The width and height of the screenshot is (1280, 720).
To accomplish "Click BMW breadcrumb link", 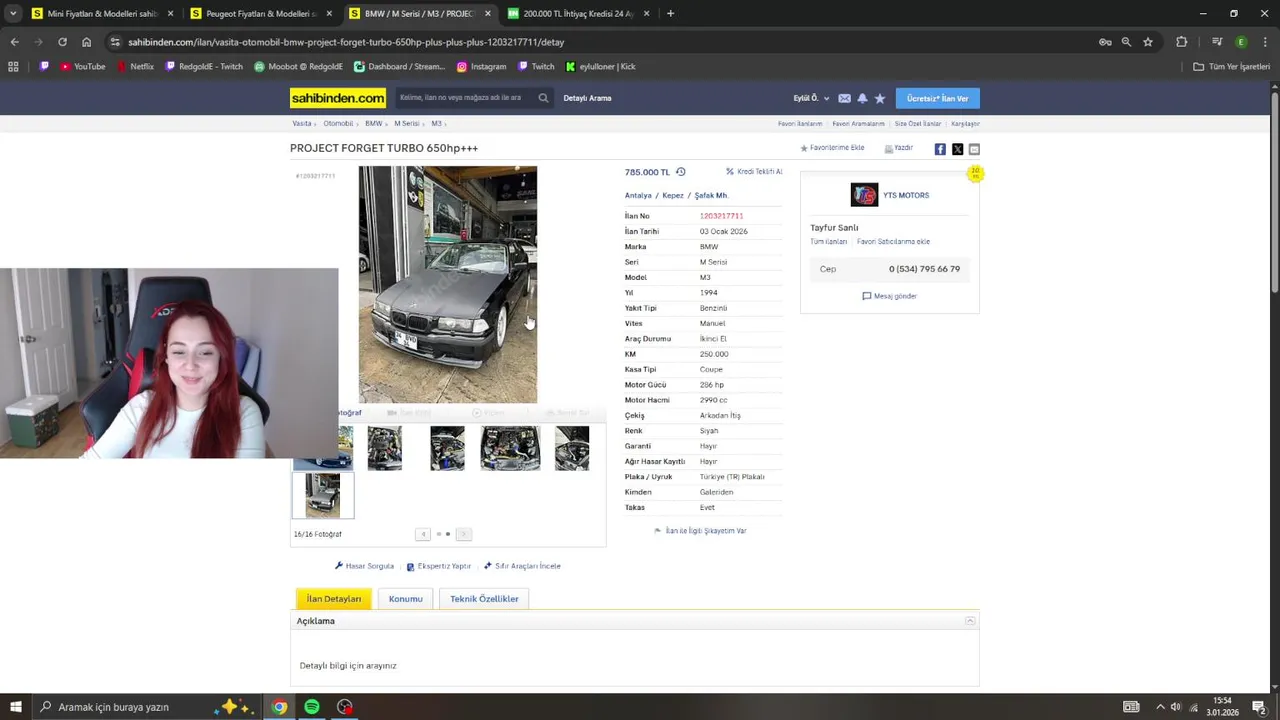I will [x=373, y=124].
